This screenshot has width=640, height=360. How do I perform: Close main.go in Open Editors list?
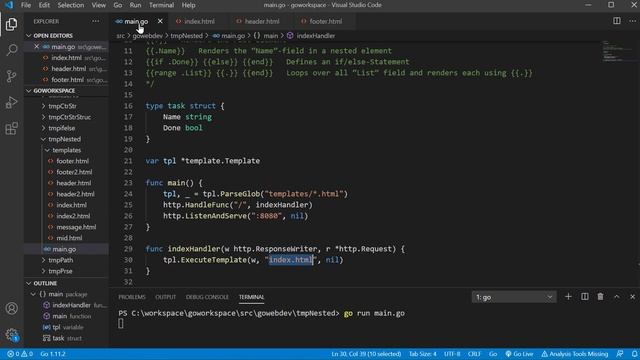tap(37, 47)
